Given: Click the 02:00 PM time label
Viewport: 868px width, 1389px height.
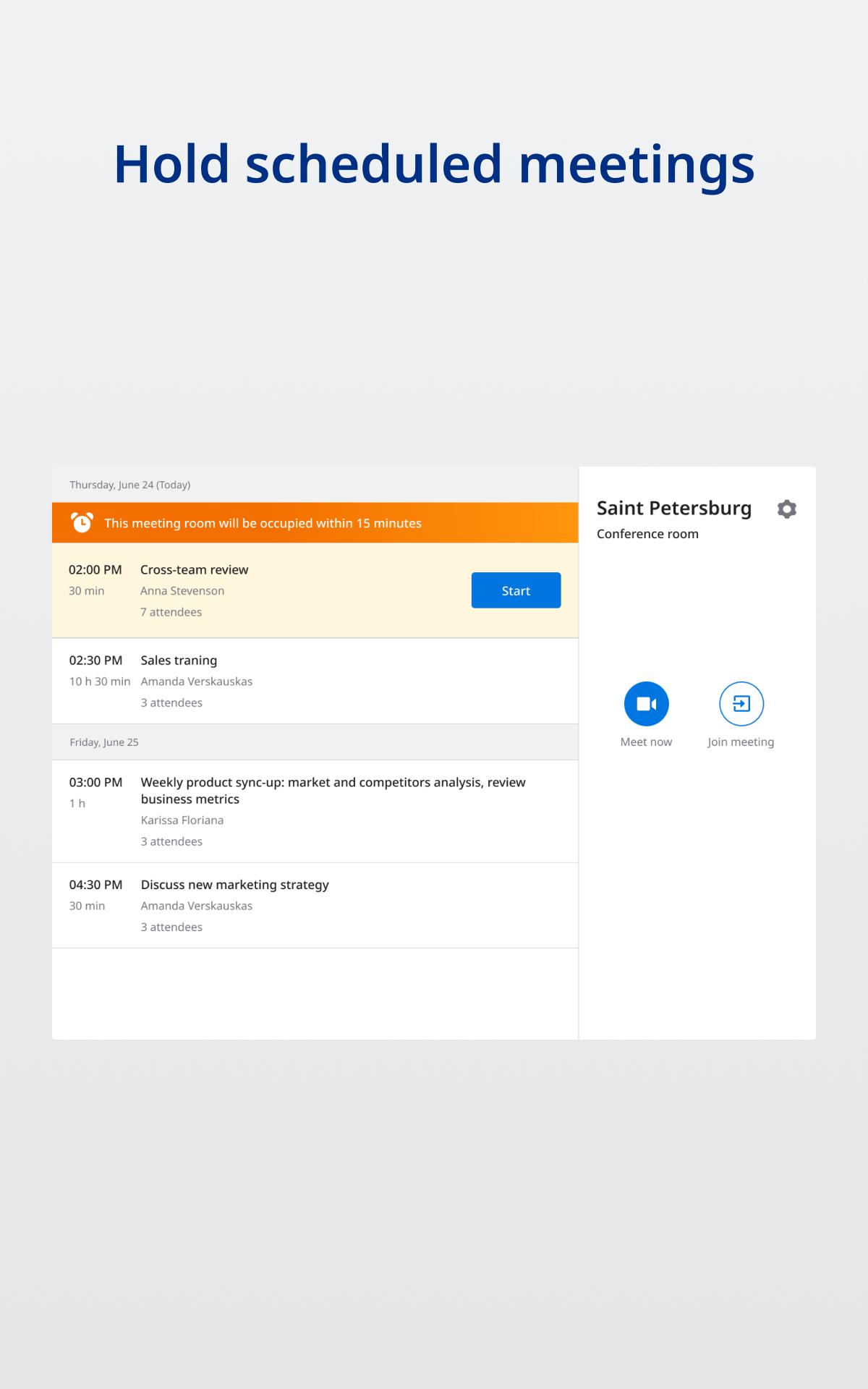Looking at the screenshot, I should pyautogui.click(x=95, y=570).
